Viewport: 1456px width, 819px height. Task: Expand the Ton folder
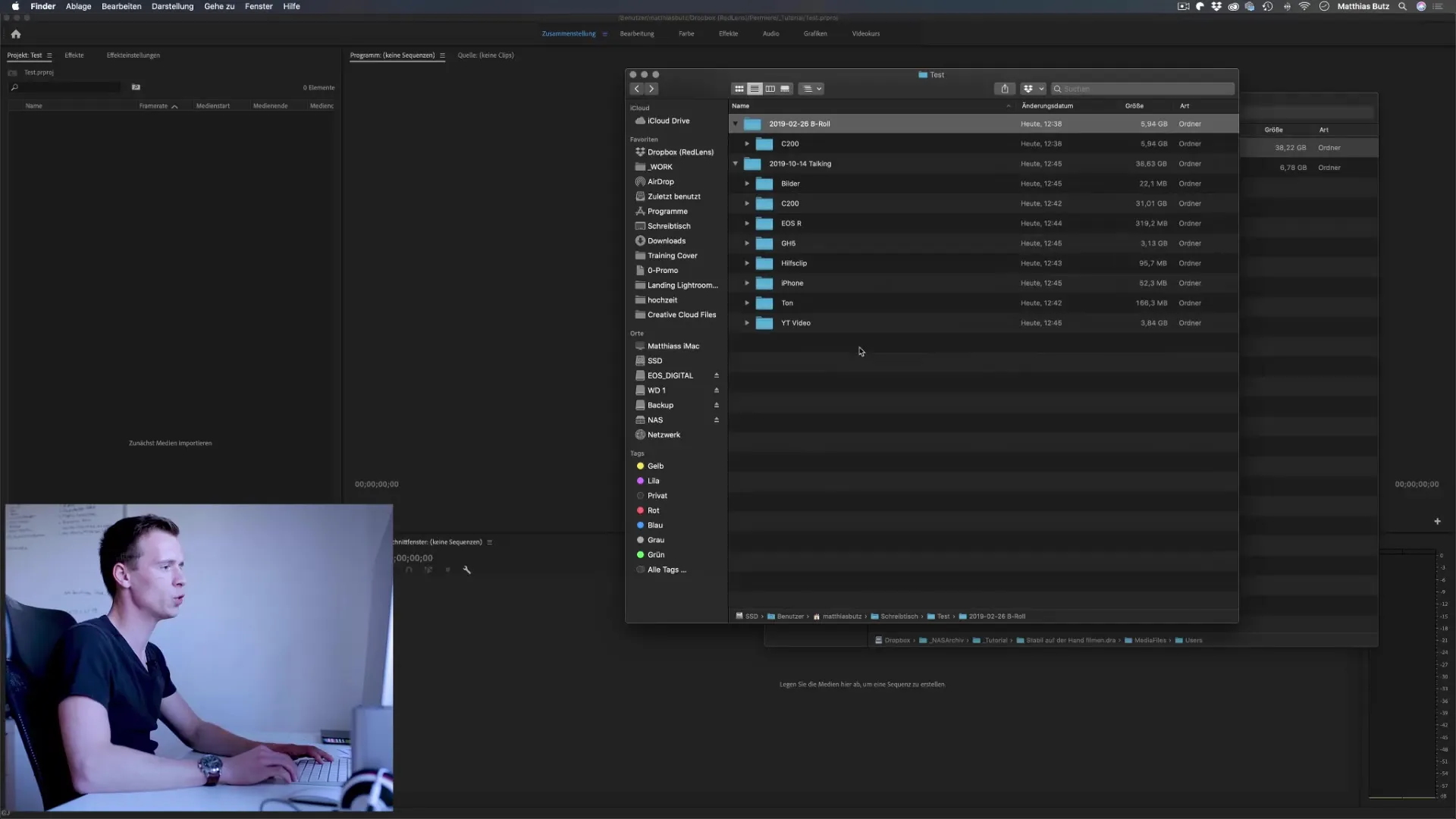click(x=747, y=303)
